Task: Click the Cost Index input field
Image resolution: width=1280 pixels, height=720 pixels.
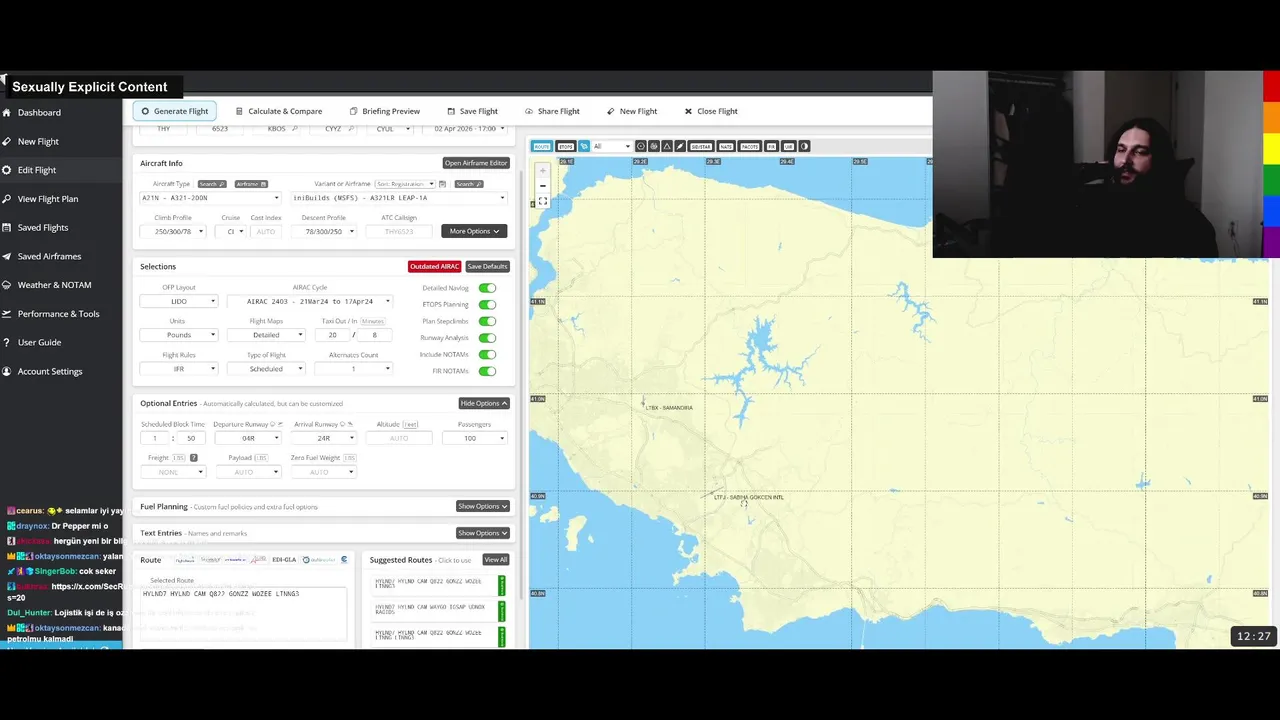Action: 265,231
